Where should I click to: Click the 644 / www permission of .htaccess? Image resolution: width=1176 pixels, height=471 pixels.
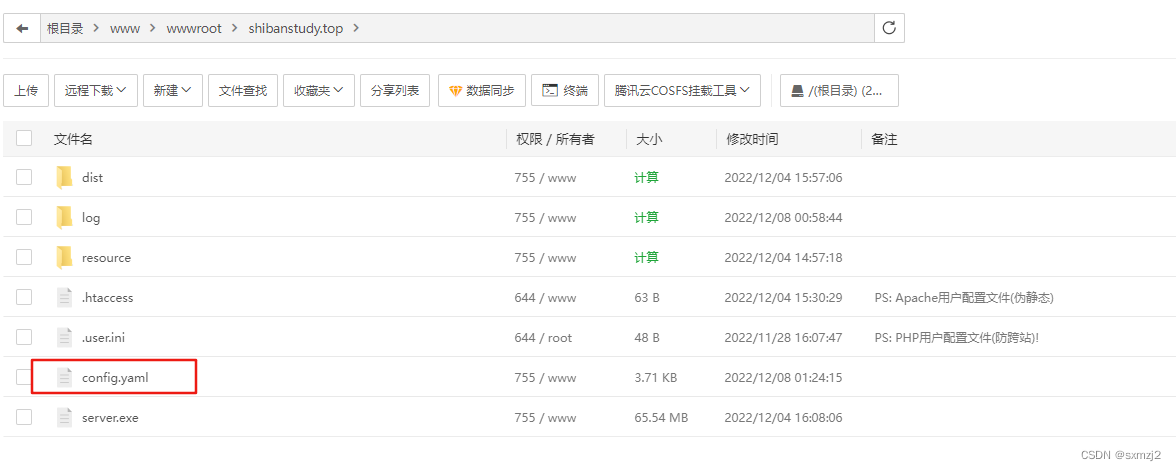[545, 298]
